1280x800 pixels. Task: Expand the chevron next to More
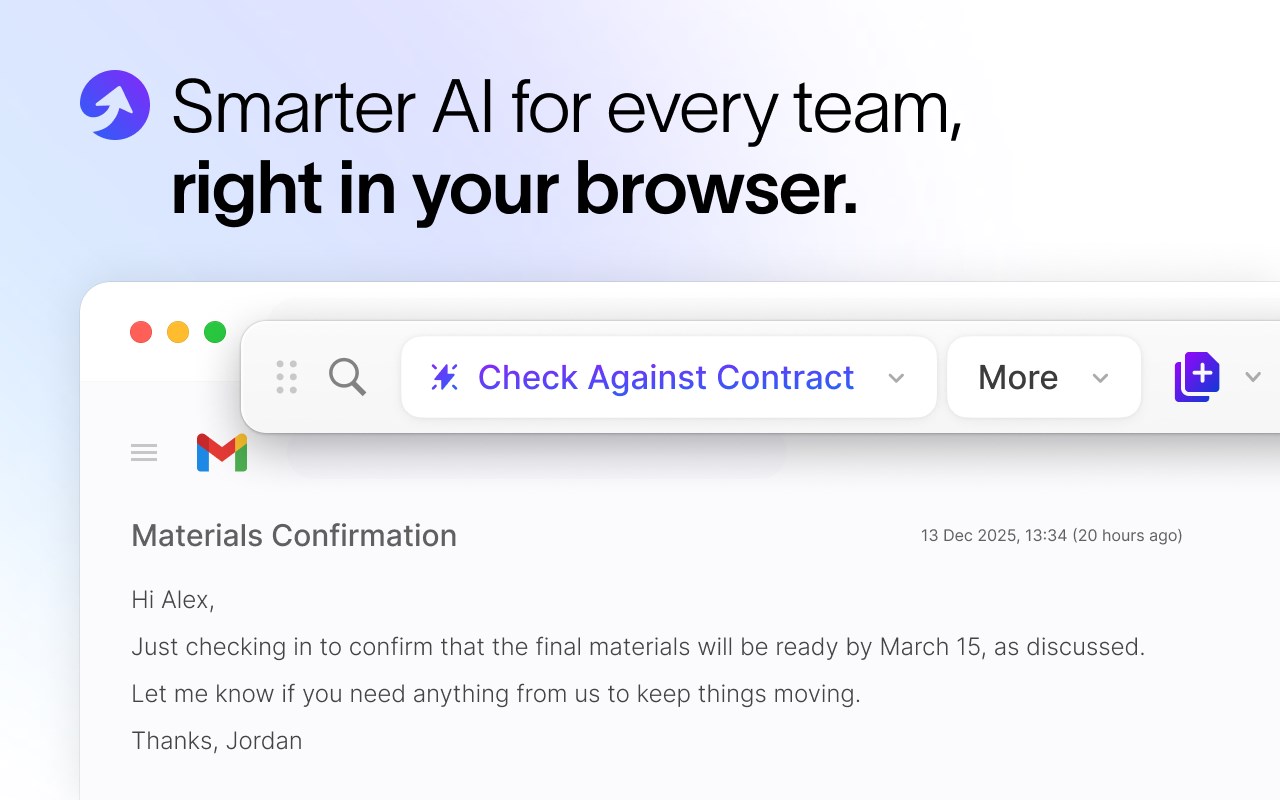pyautogui.click(x=1100, y=378)
